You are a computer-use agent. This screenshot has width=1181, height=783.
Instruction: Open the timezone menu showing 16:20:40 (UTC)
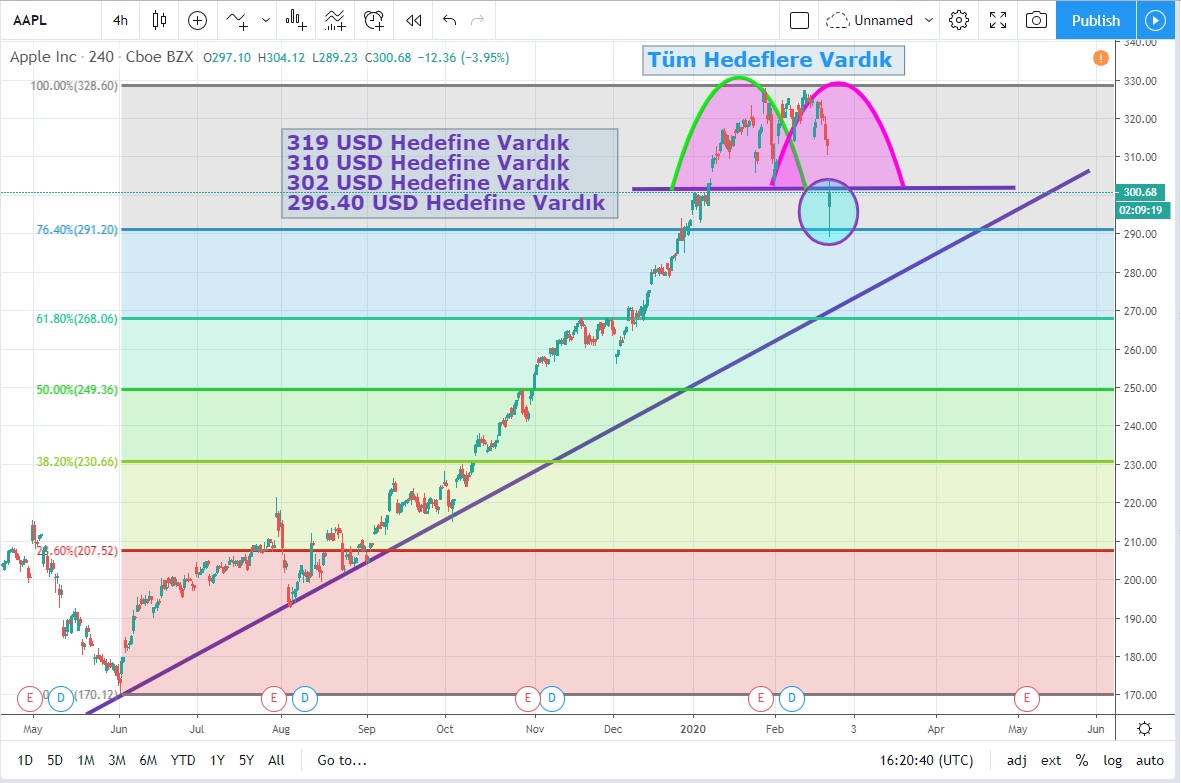926,760
